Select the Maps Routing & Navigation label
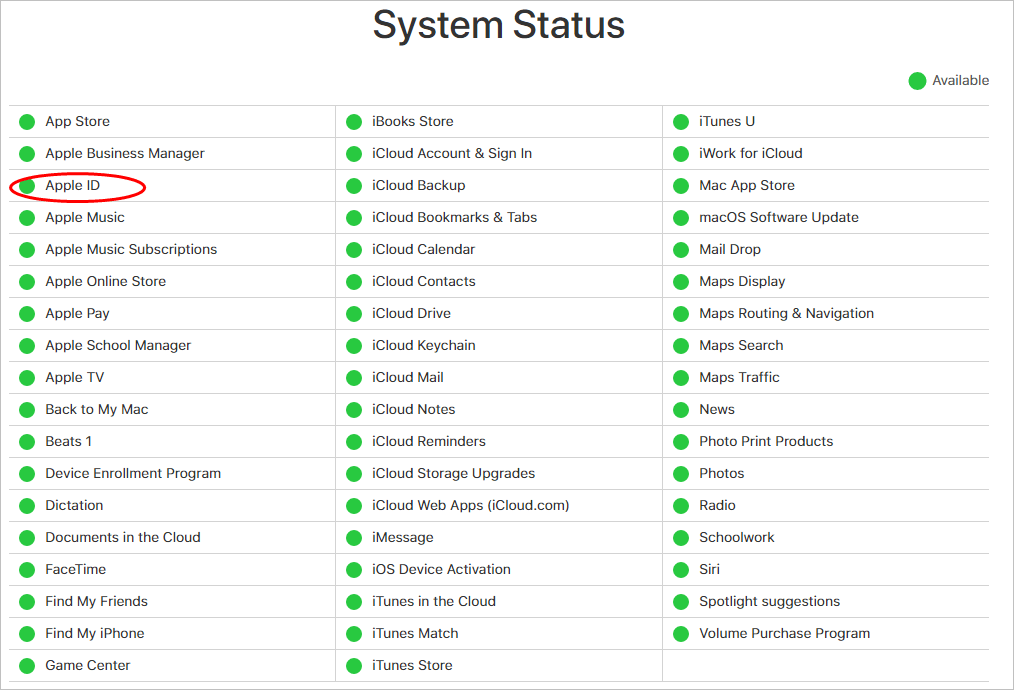 pyautogui.click(x=786, y=313)
